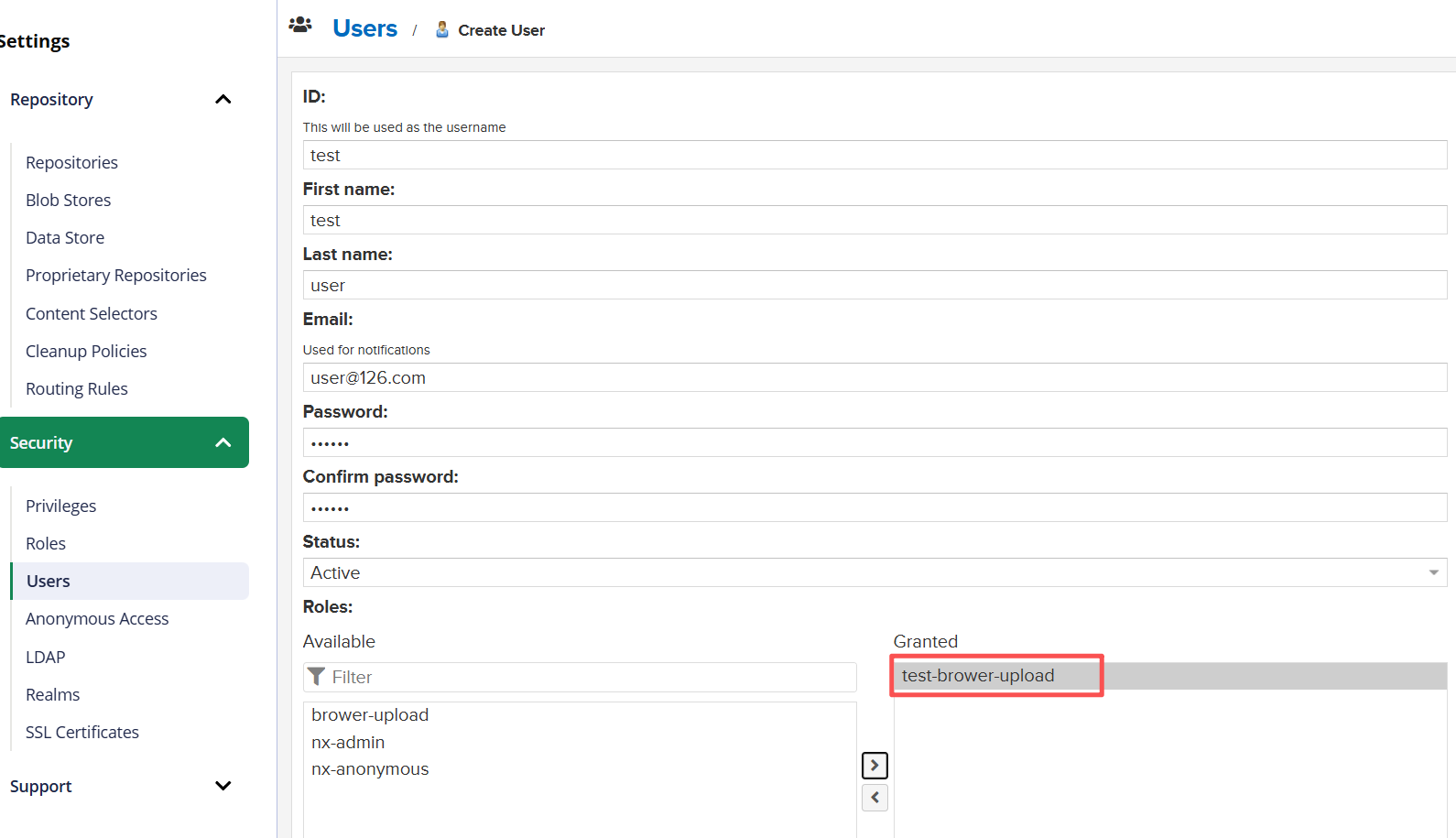Open the Status dropdown
This screenshot has height=838, width=1456.
point(1433,572)
